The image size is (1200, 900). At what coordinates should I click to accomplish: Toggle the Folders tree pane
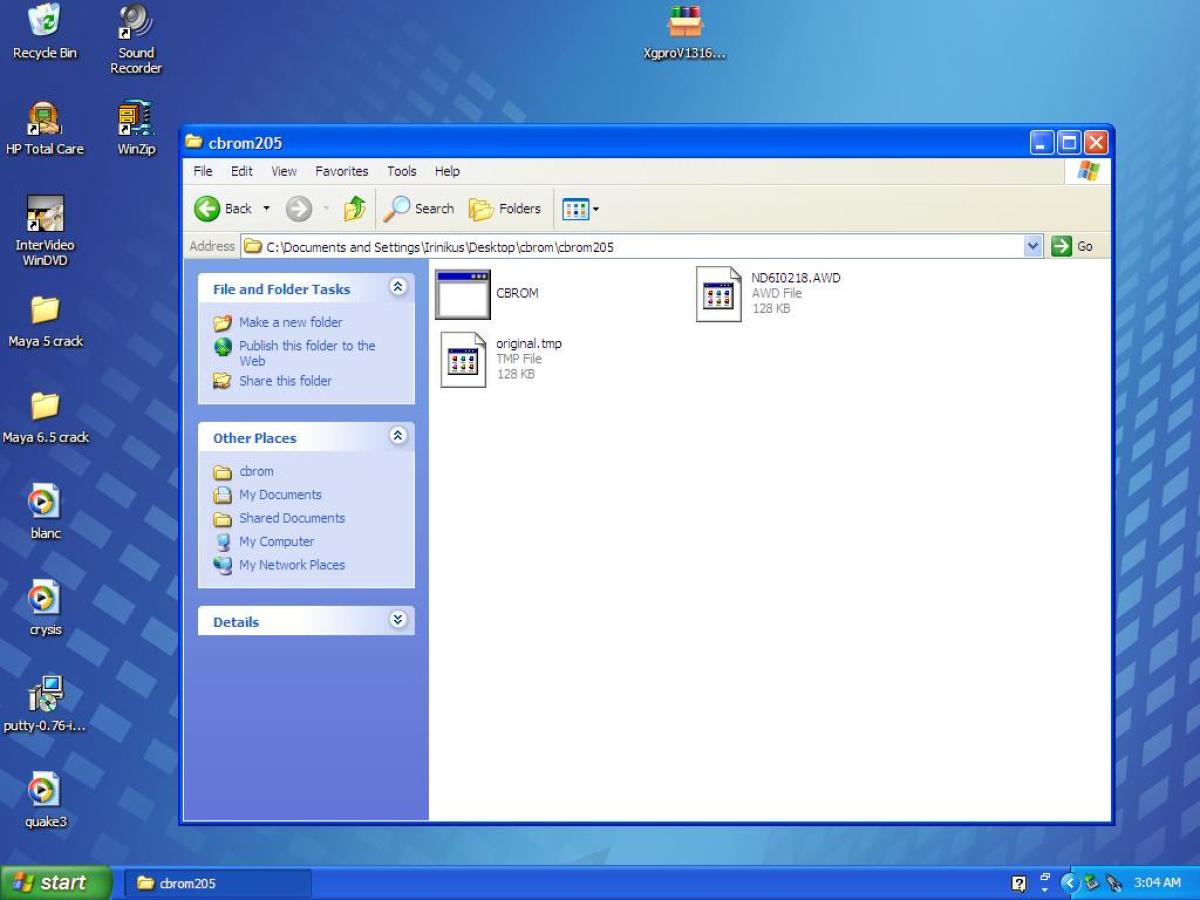tap(505, 208)
